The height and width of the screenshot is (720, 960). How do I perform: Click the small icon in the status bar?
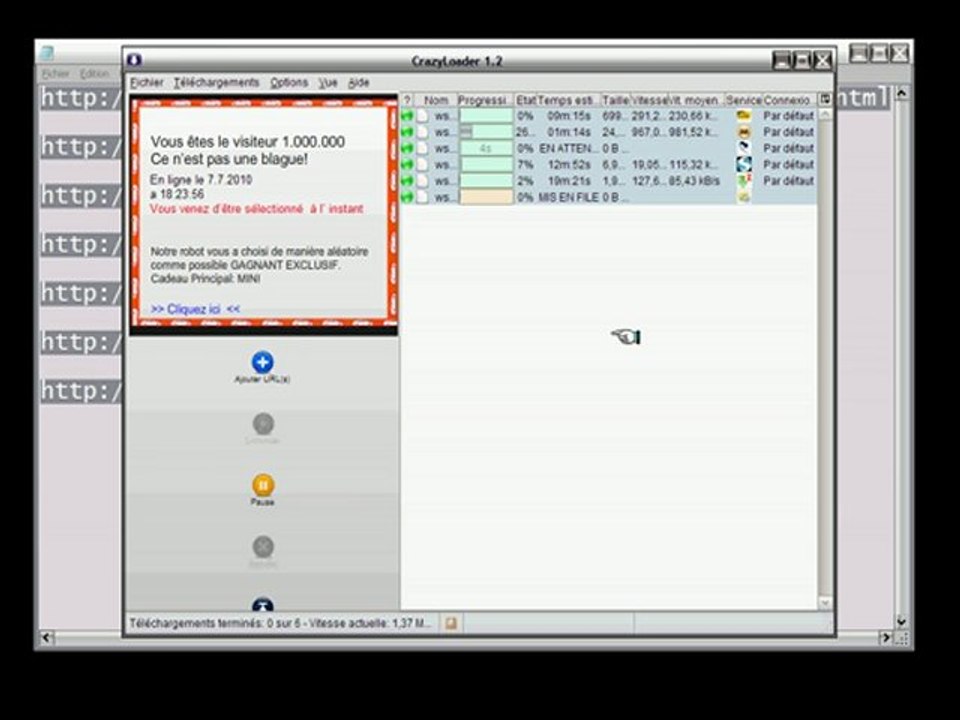pos(451,623)
